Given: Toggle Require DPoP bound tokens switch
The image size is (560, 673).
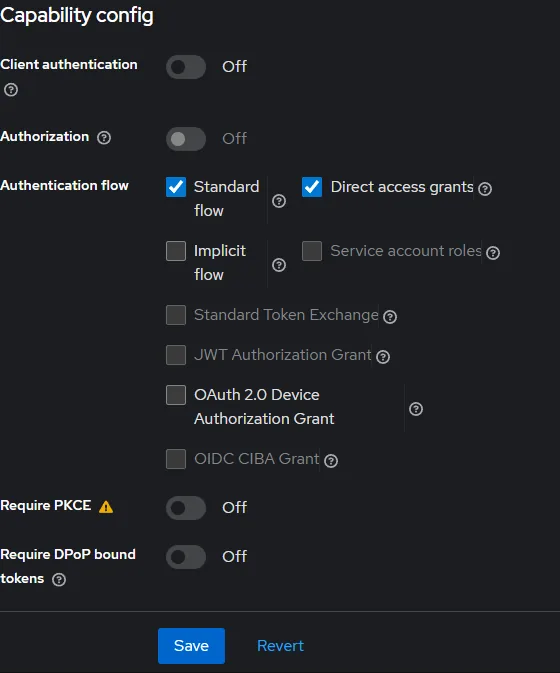Looking at the screenshot, I should (186, 557).
